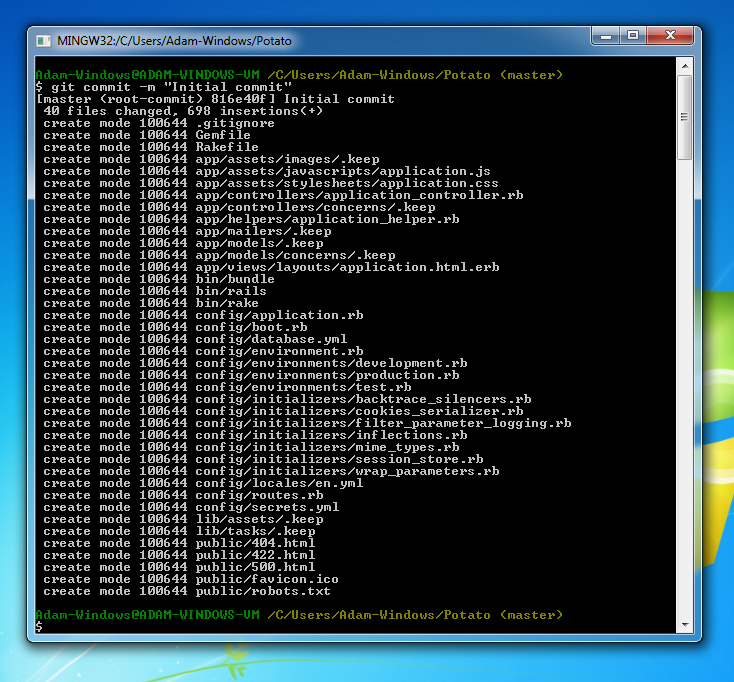The width and height of the screenshot is (734, 682).
Task: Click the 'bin/rails' output line
Action: [x=155, y=291]
